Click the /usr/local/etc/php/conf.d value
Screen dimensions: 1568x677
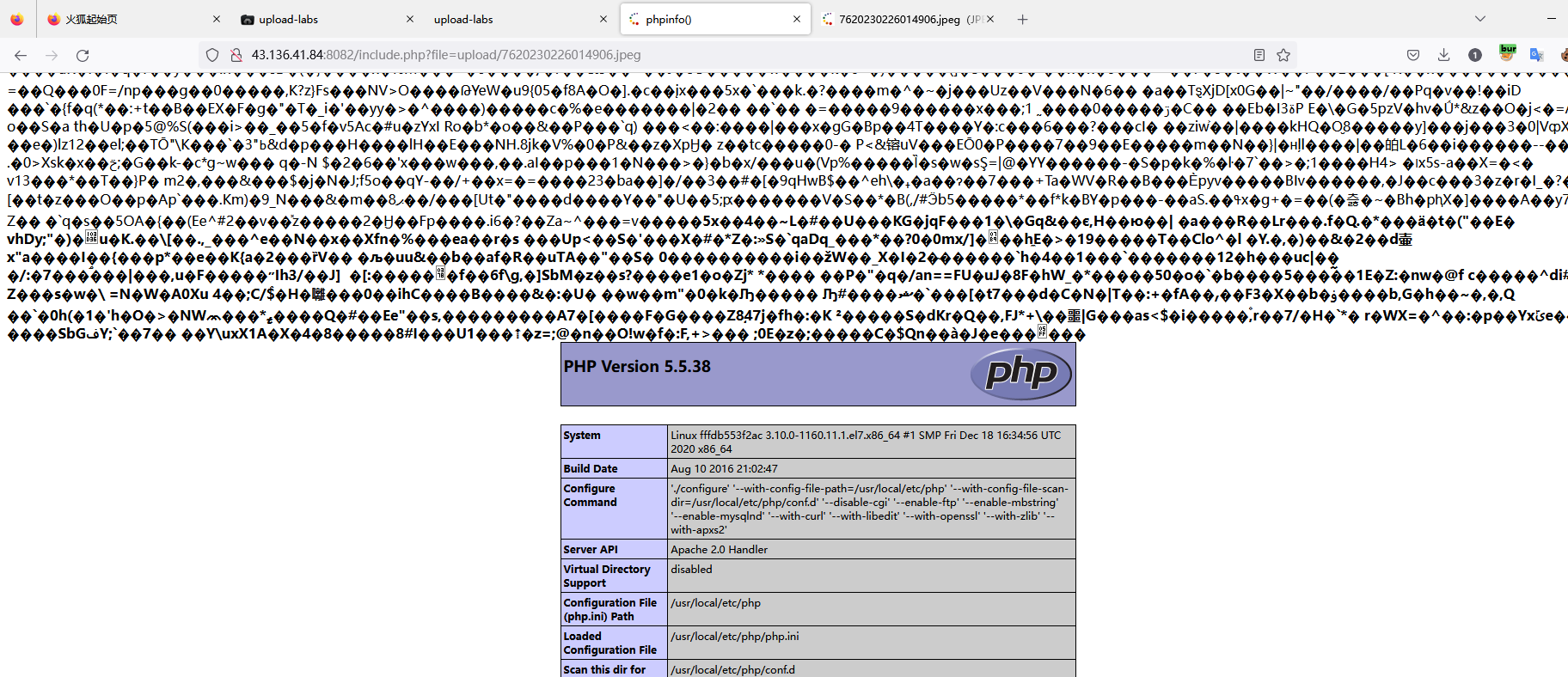(732, 670)
